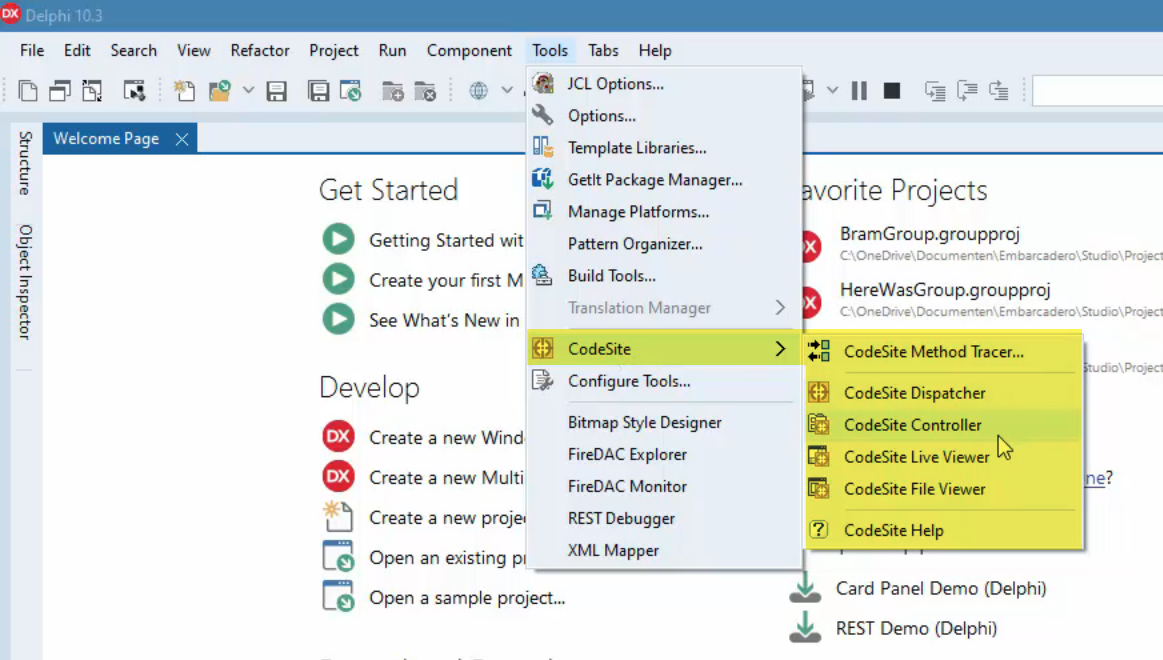The height and width of the screenshot is (660, 1163).
Task: Click the CodeSite File Viewer icon
Action: tap(819, 488)
